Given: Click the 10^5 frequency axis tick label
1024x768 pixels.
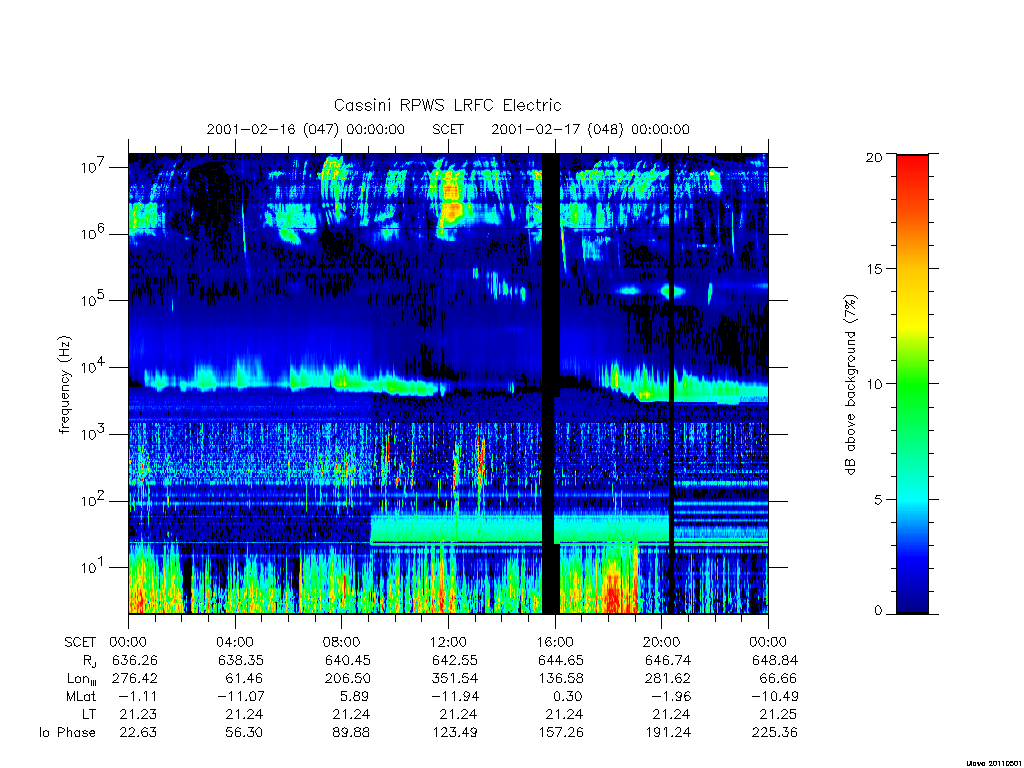Looking at the screenshot, I should (93, 300).
